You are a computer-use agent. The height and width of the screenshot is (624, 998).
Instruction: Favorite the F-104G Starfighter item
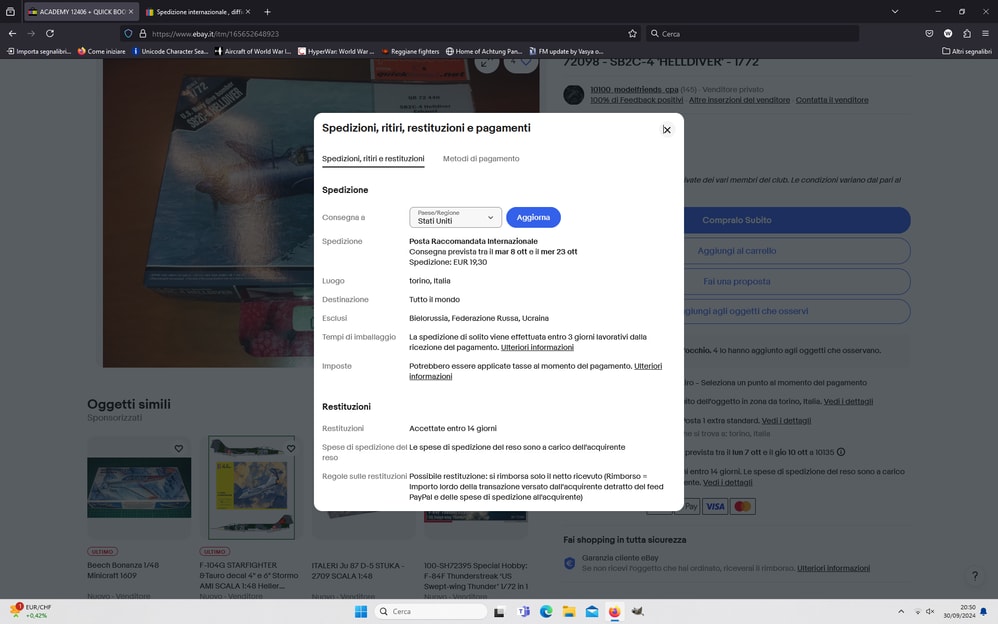291,448
